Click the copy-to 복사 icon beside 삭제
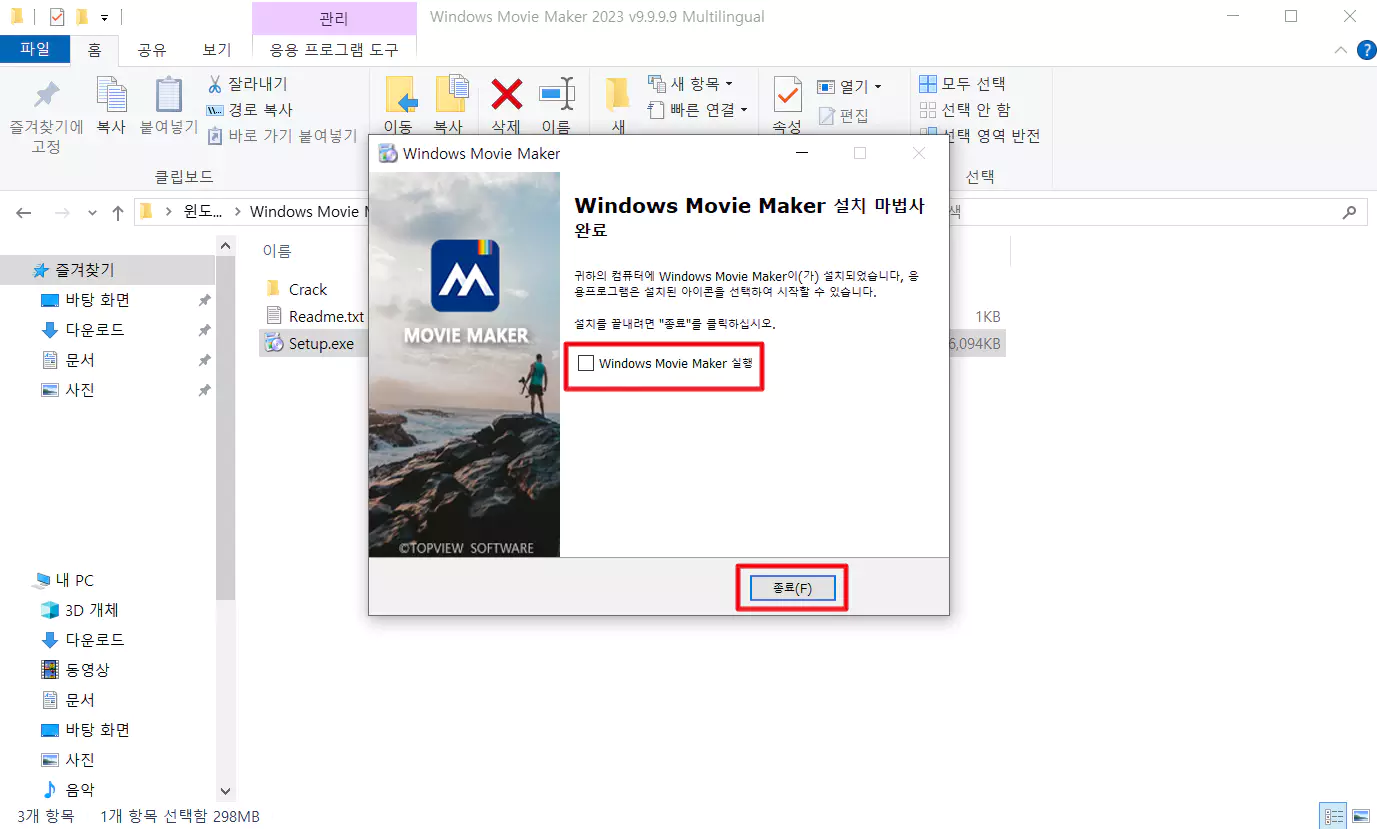1377x829 pixels. click(x=451, y=94)
